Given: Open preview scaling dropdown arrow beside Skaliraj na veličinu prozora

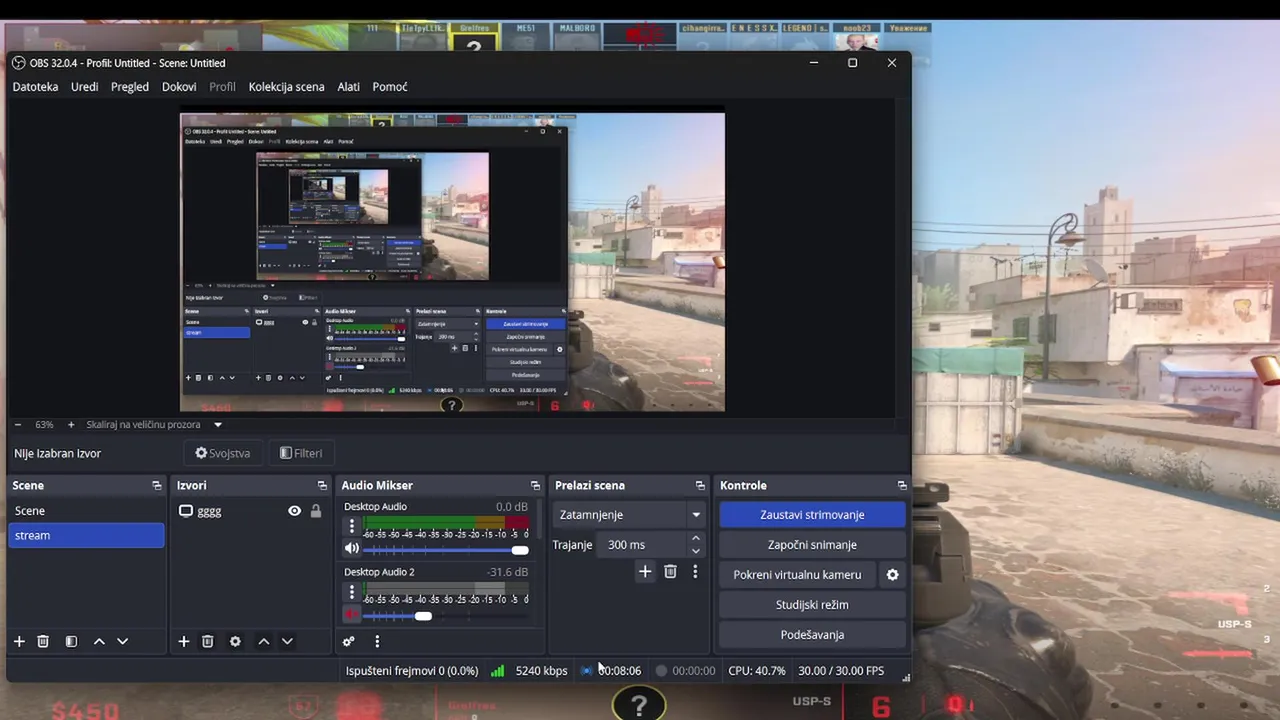Looking at the screenshot, I should [x=218, y=425].
